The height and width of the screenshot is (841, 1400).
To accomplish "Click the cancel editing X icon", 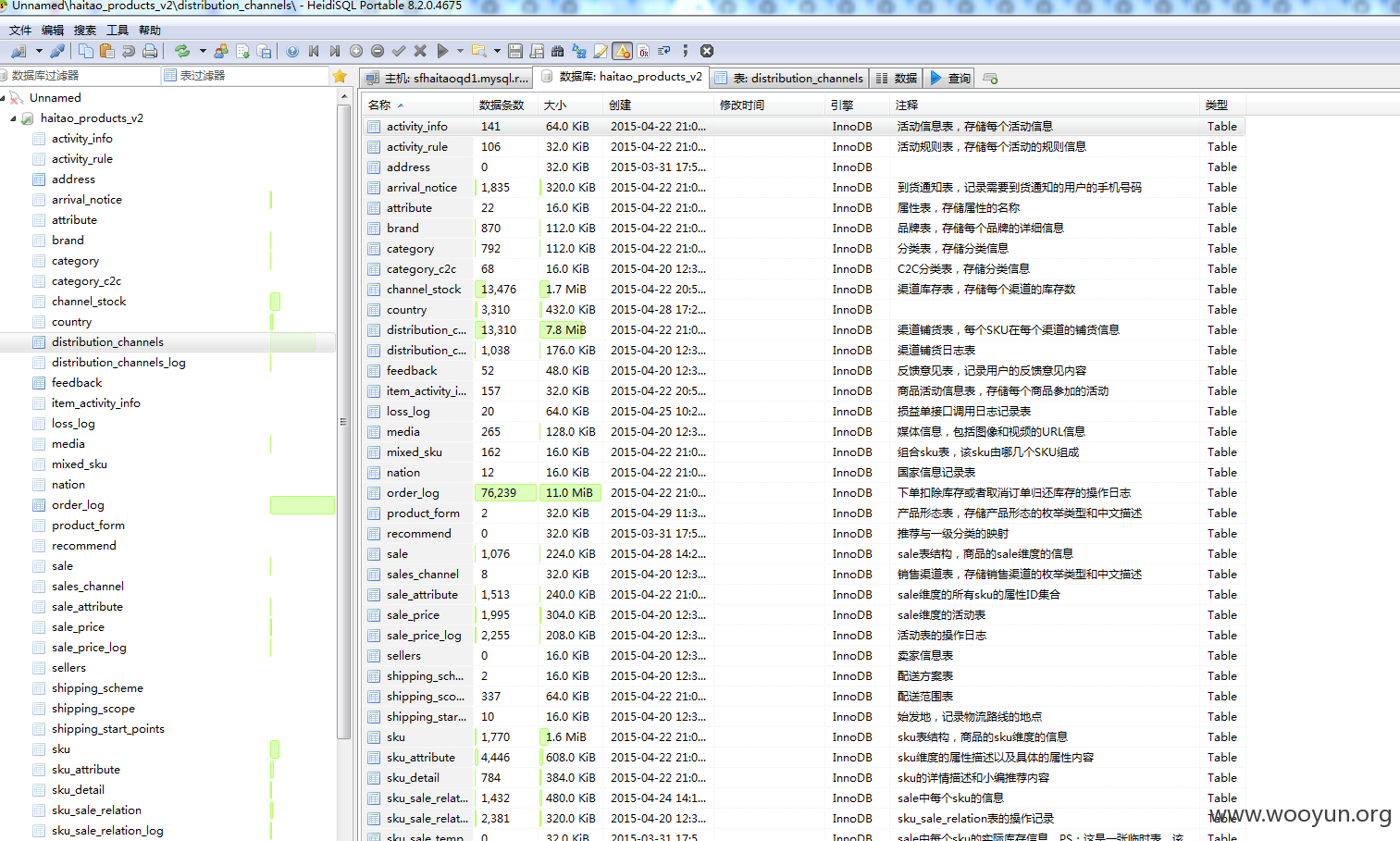I will (x=420, y=51).
